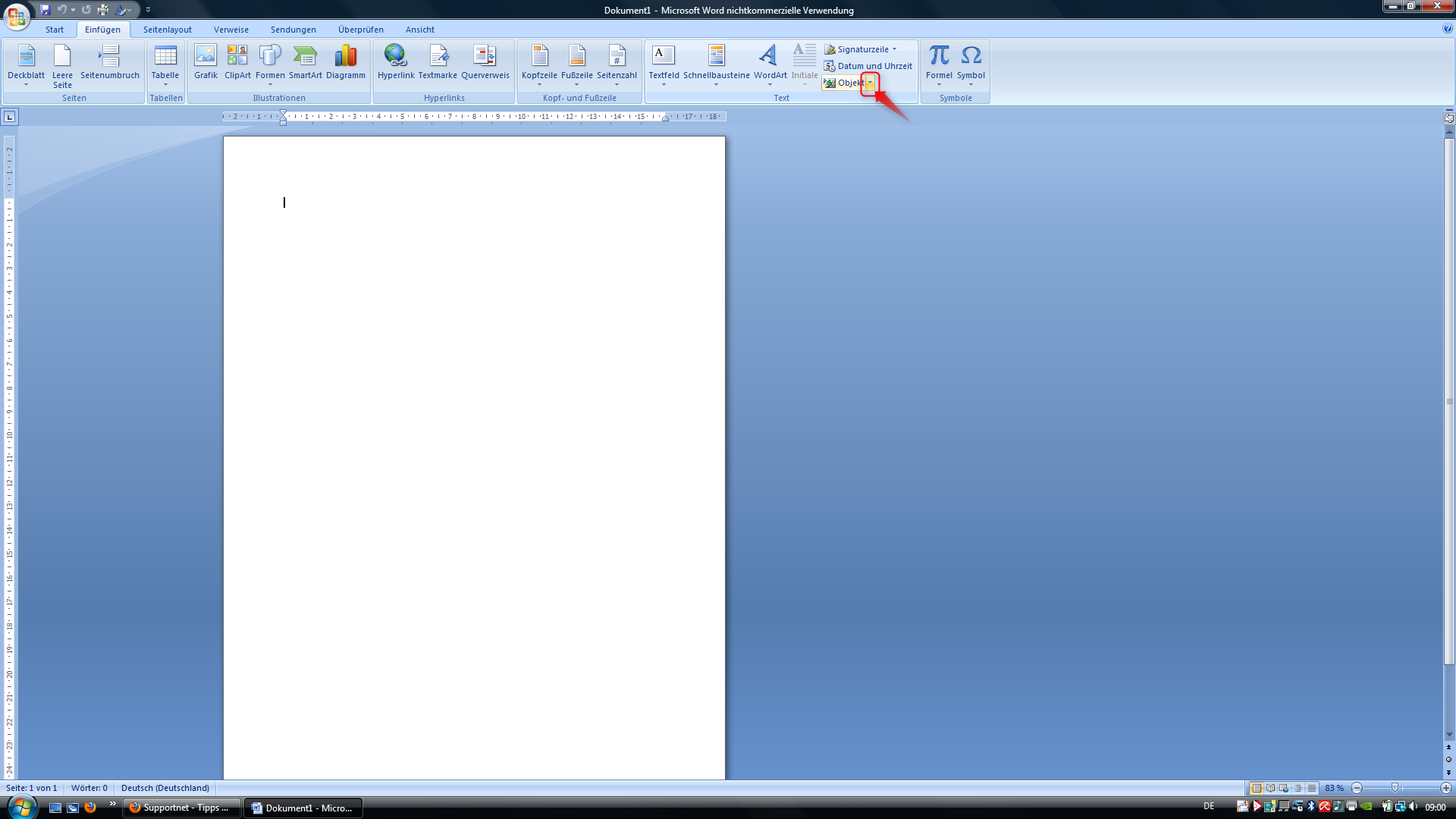The image size is (1456, 819).
Task: Insert a Grafik picture from file
Action: tap(206, 61)
